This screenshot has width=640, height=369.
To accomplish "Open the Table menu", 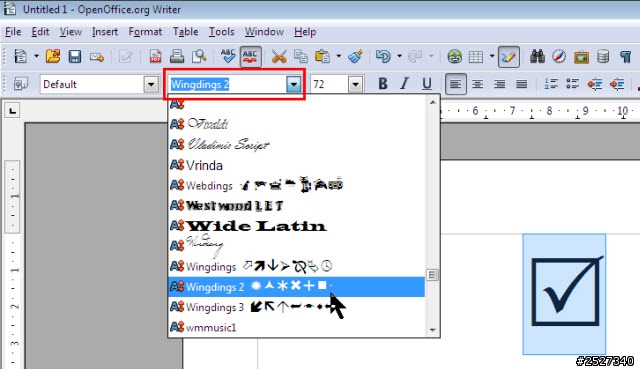I will pos(185,32).
